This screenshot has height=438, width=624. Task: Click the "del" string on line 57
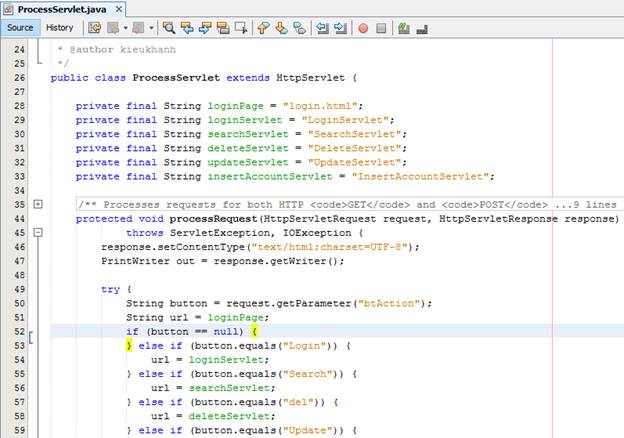pyautogui.click(x=298, y=402)
